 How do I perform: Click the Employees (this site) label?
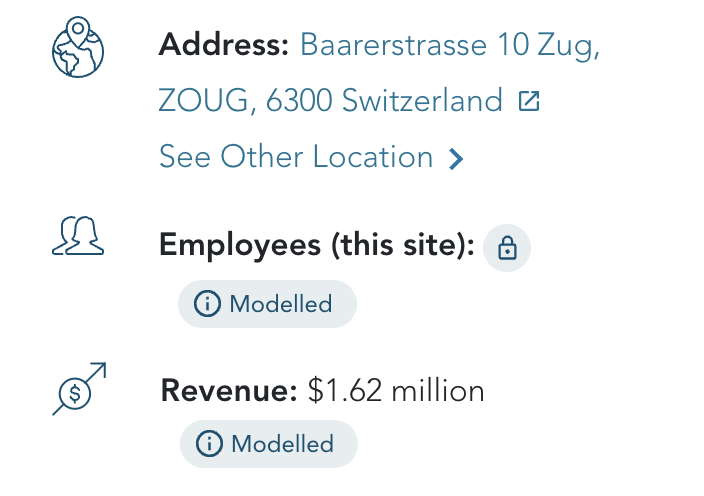coord(317,247)
